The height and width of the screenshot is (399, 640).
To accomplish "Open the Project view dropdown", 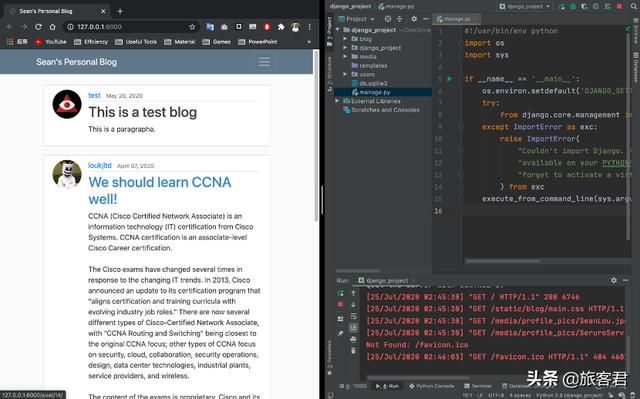I will (x=356, y=19).
